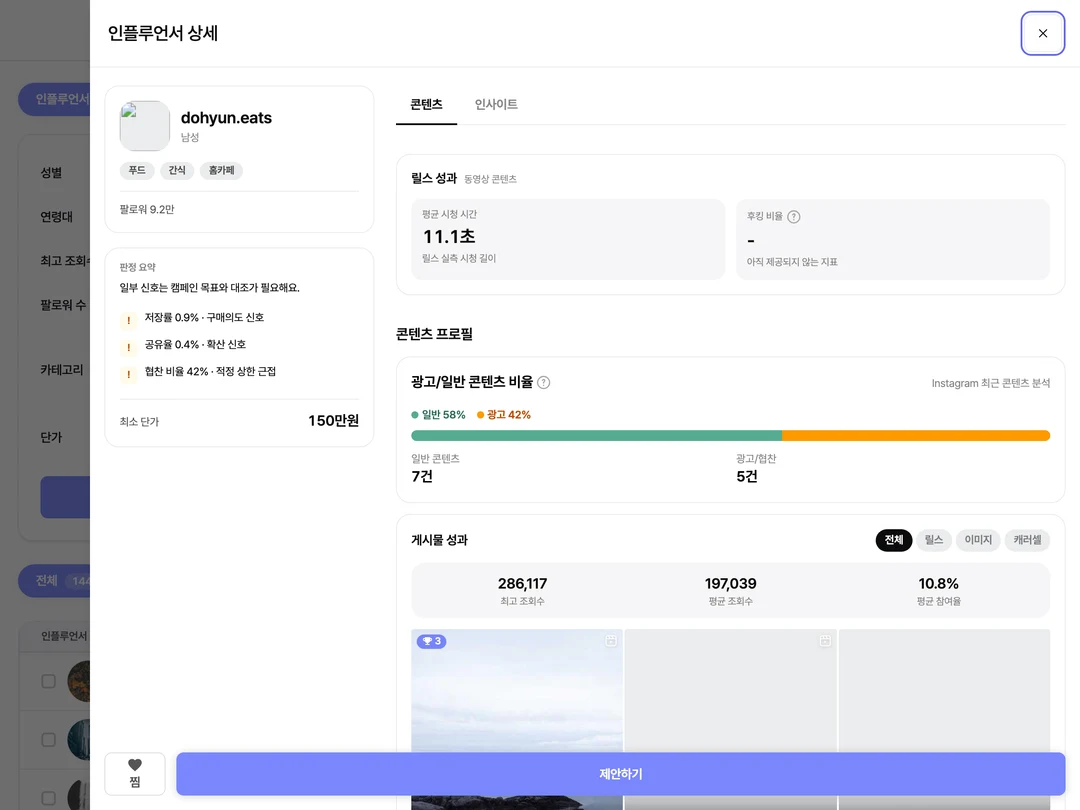
Task: Open the 후킹 비율 help icon
Action: 793,216
